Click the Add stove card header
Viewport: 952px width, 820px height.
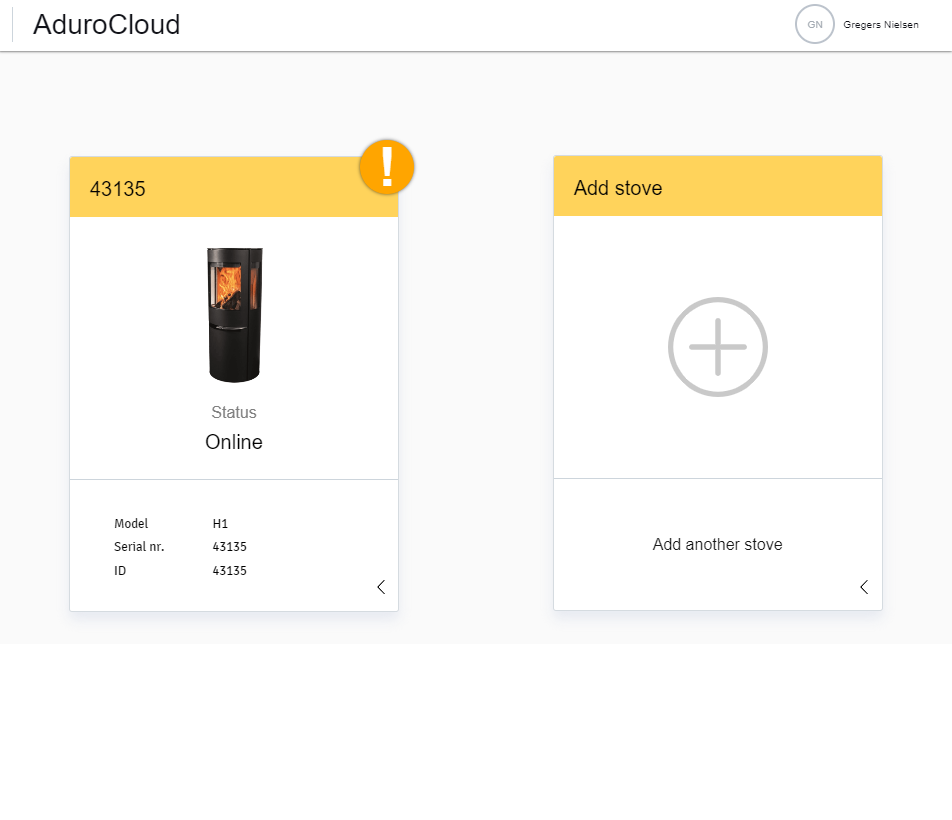coord(718,186)
